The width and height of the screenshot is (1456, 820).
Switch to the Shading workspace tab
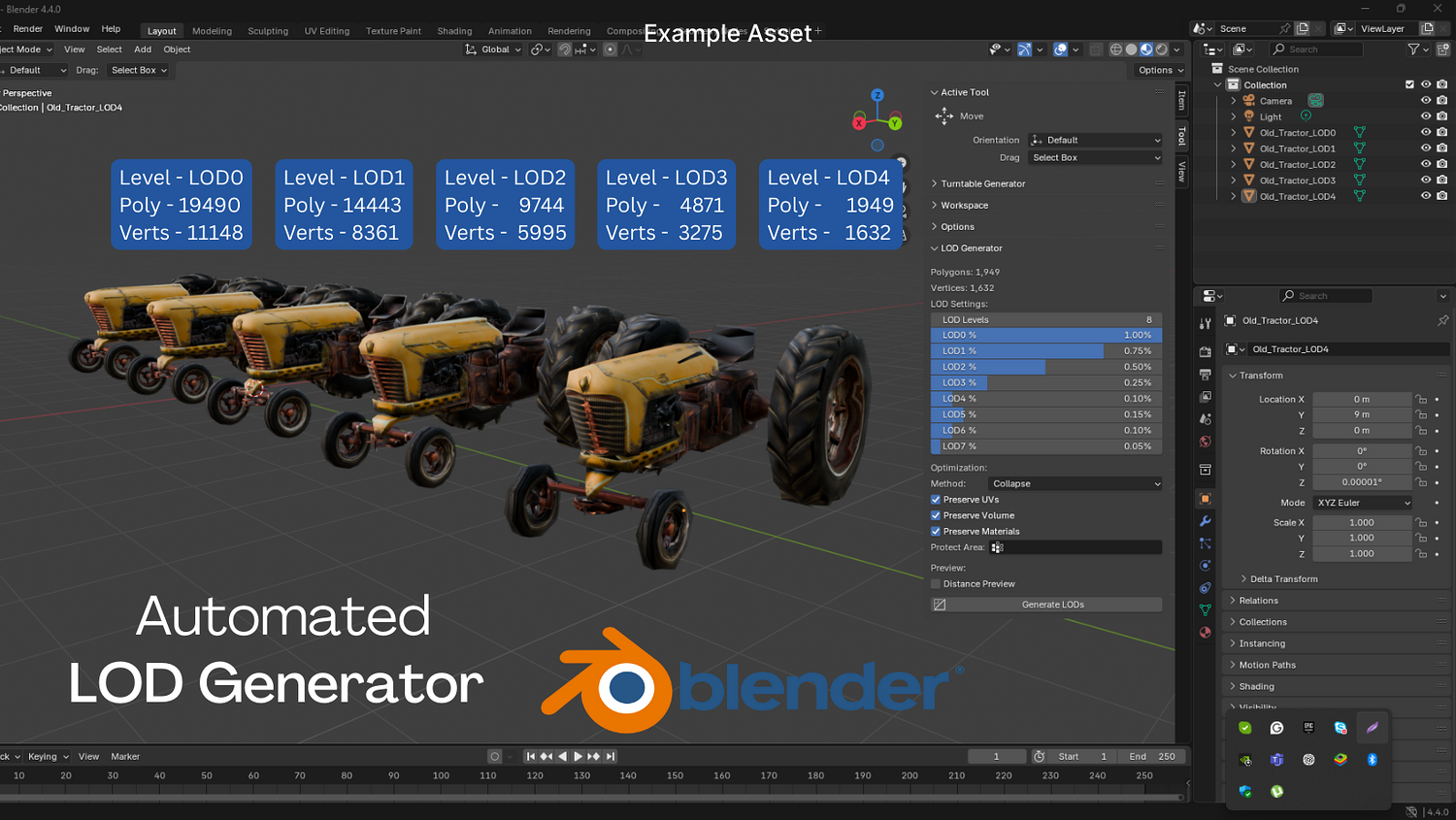454,31
